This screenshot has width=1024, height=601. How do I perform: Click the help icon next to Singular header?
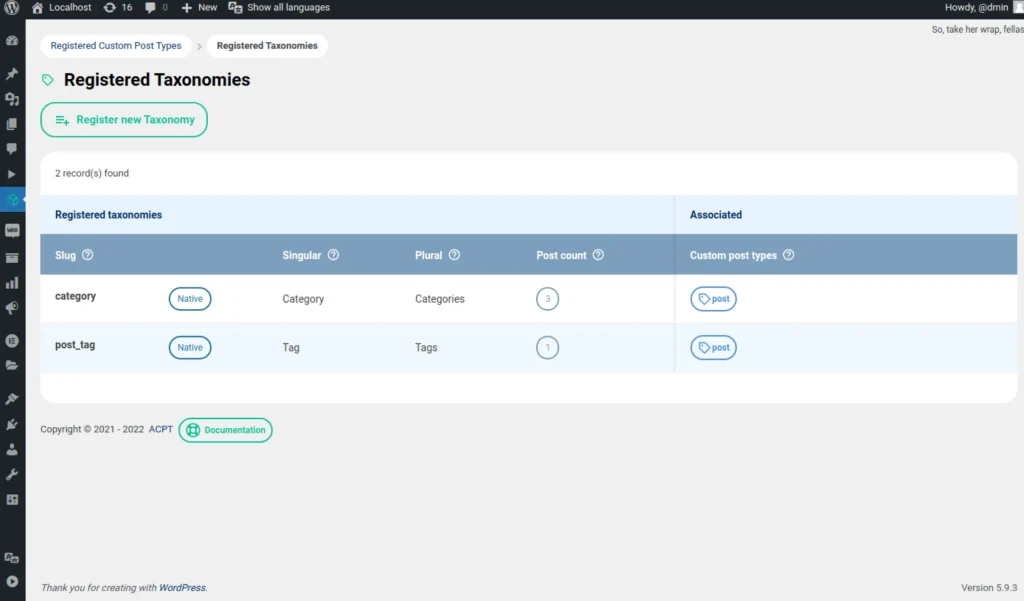334,255
